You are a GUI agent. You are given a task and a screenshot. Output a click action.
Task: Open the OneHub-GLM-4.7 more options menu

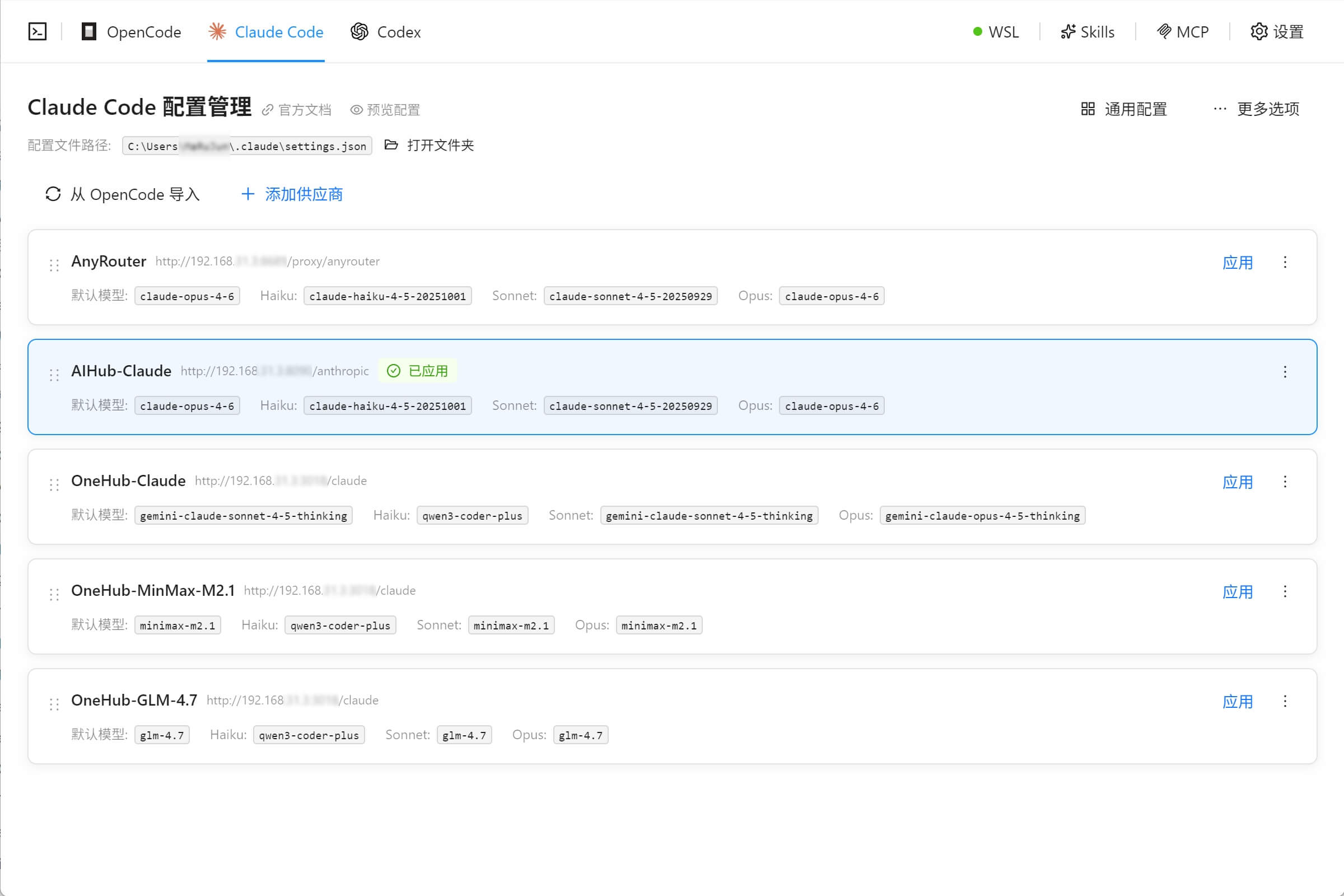pyautogui.click(x=1285, y=701)
